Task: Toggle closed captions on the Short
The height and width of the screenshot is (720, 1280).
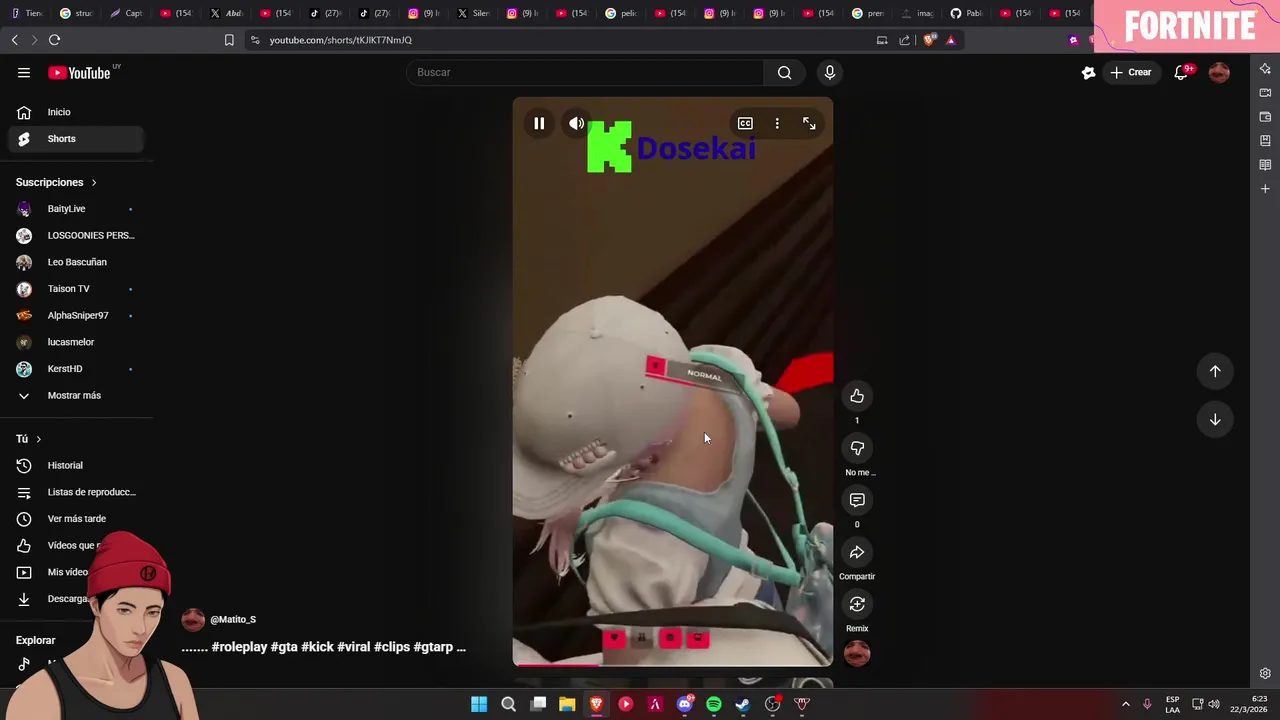Action: click(745, 123)
